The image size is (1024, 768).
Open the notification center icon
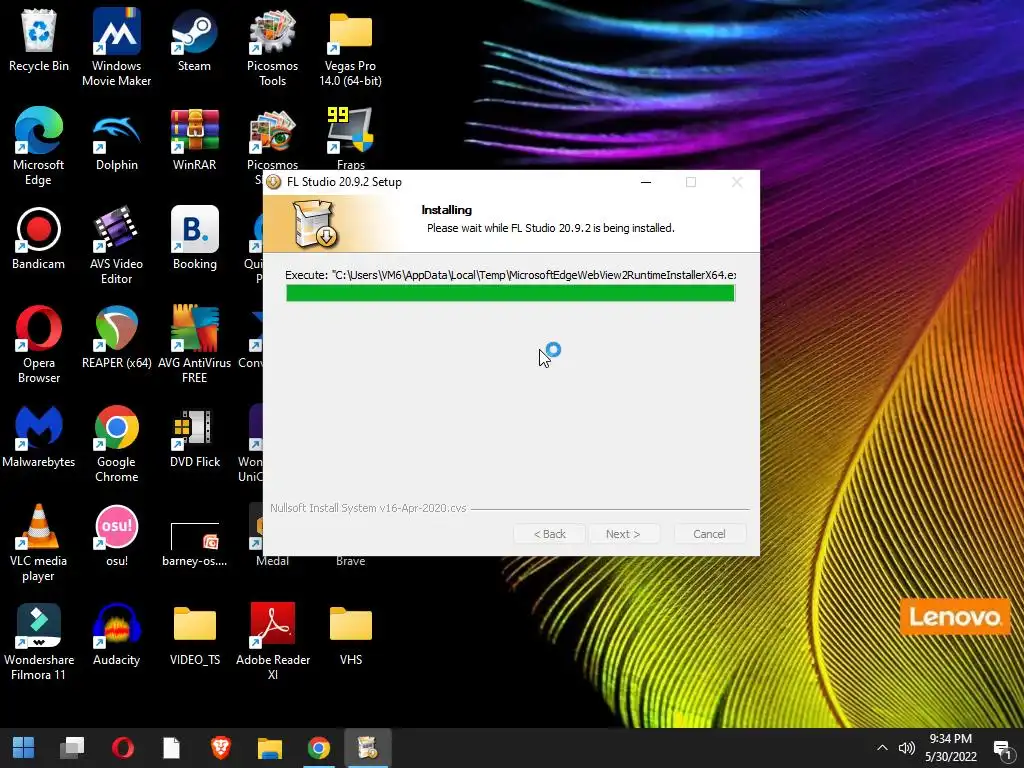coord(1002,748)
